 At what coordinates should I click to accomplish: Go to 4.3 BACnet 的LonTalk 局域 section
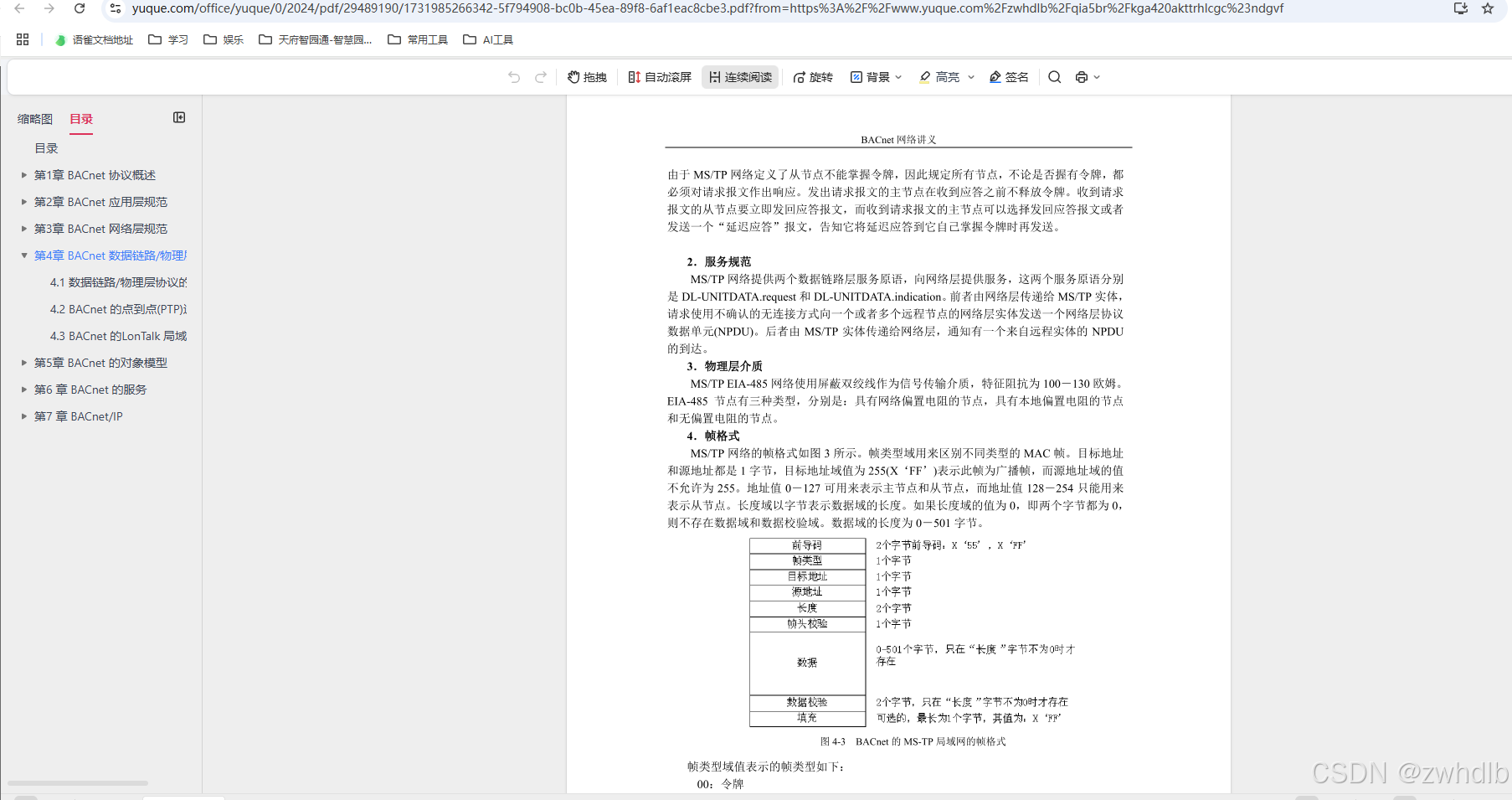[x=118, y=336]
